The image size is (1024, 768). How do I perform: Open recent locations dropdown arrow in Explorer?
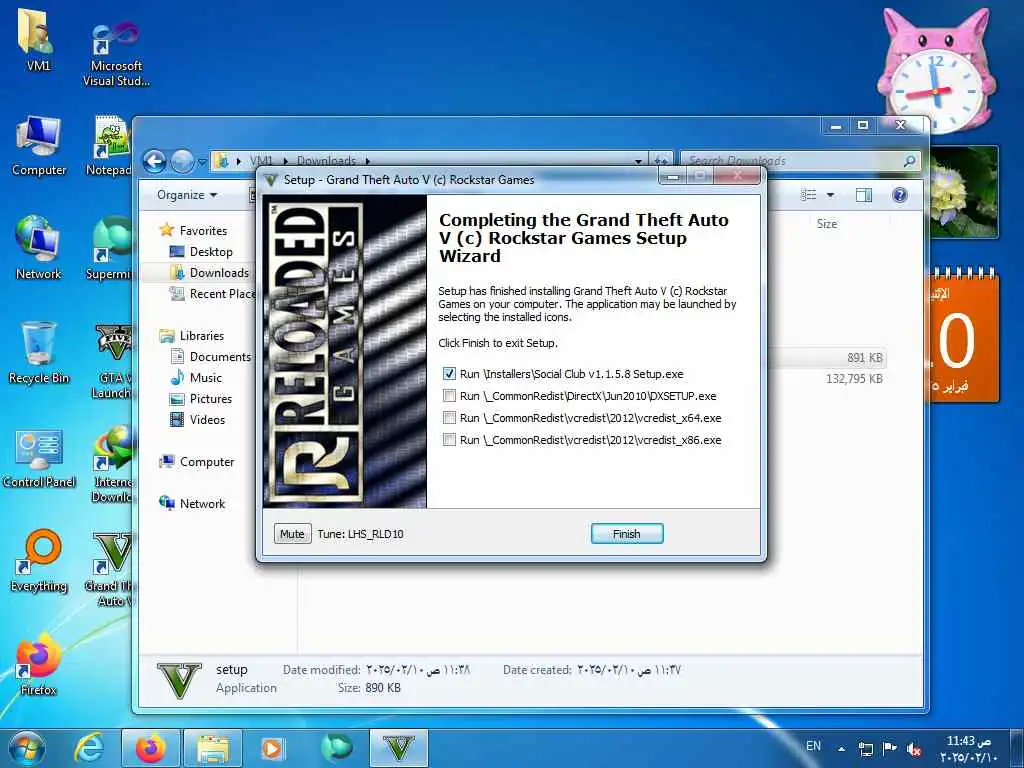tap(202, 161)
